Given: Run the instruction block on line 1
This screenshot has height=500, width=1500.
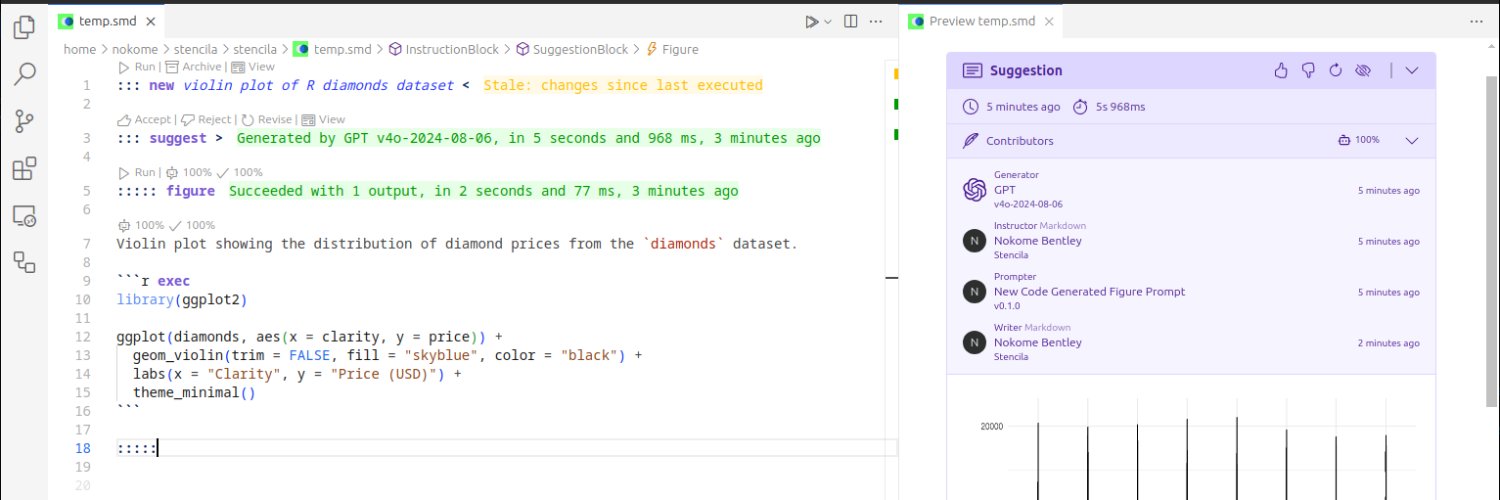Looking at the screenshot, I should (137, 67).
